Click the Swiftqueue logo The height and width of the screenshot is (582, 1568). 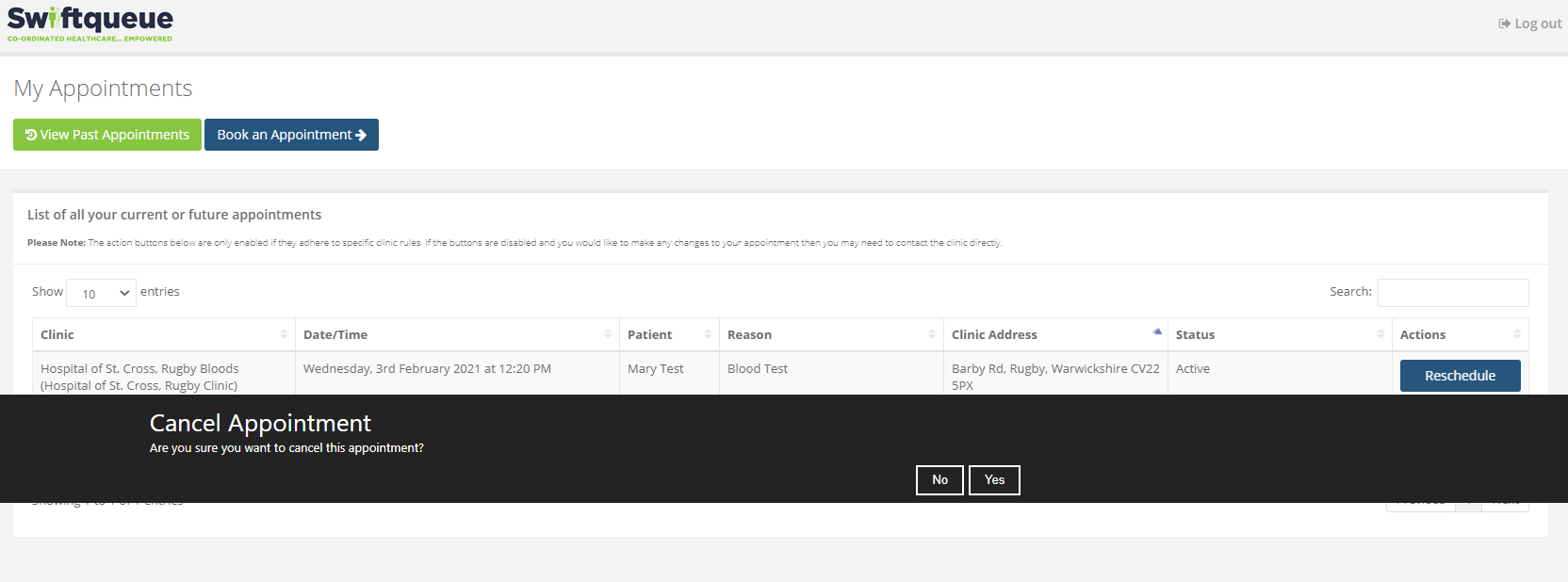pos(90,24)
